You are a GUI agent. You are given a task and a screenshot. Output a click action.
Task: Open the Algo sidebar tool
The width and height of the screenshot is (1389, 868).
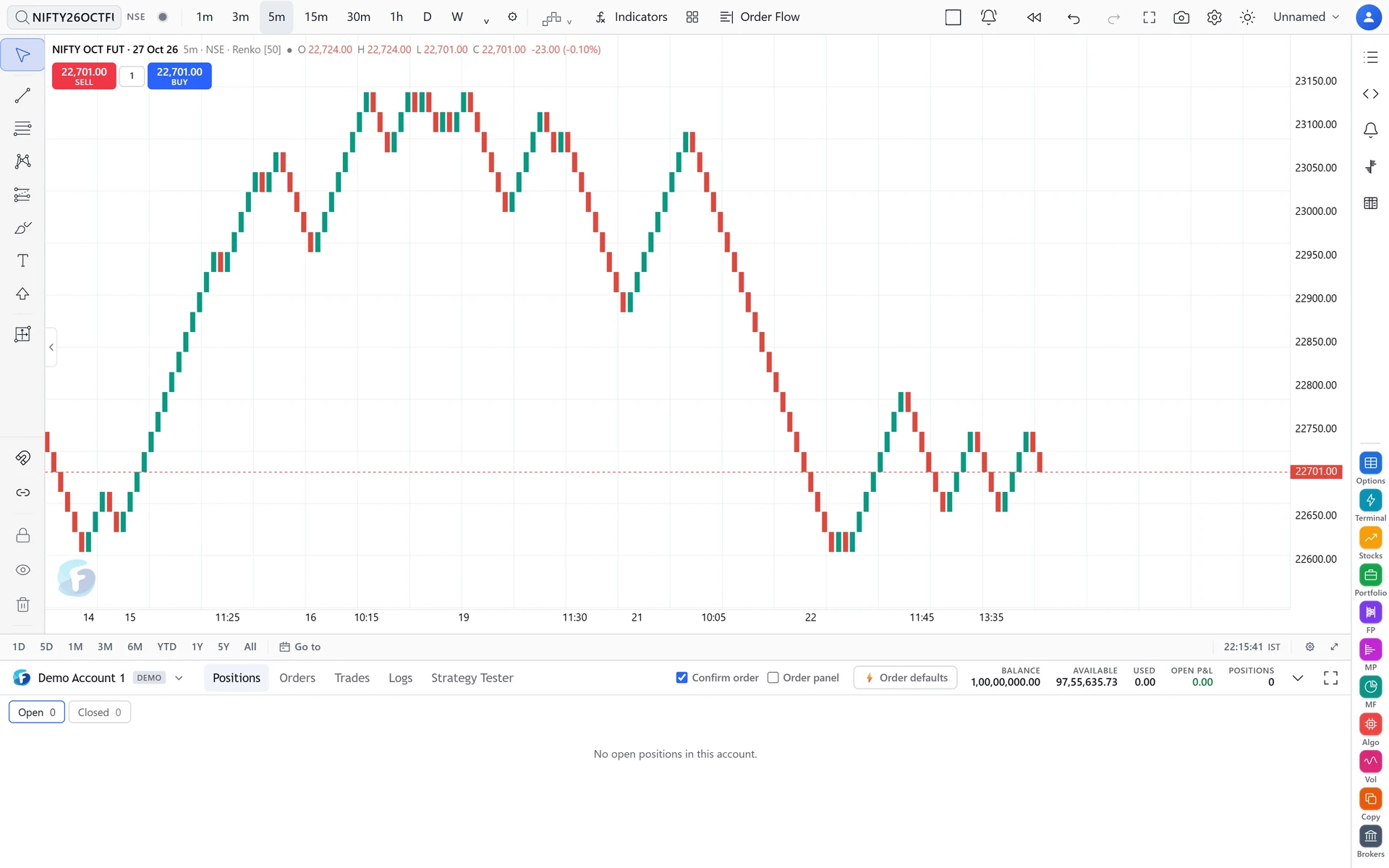pyautogui.click(x=1370, y=730)
